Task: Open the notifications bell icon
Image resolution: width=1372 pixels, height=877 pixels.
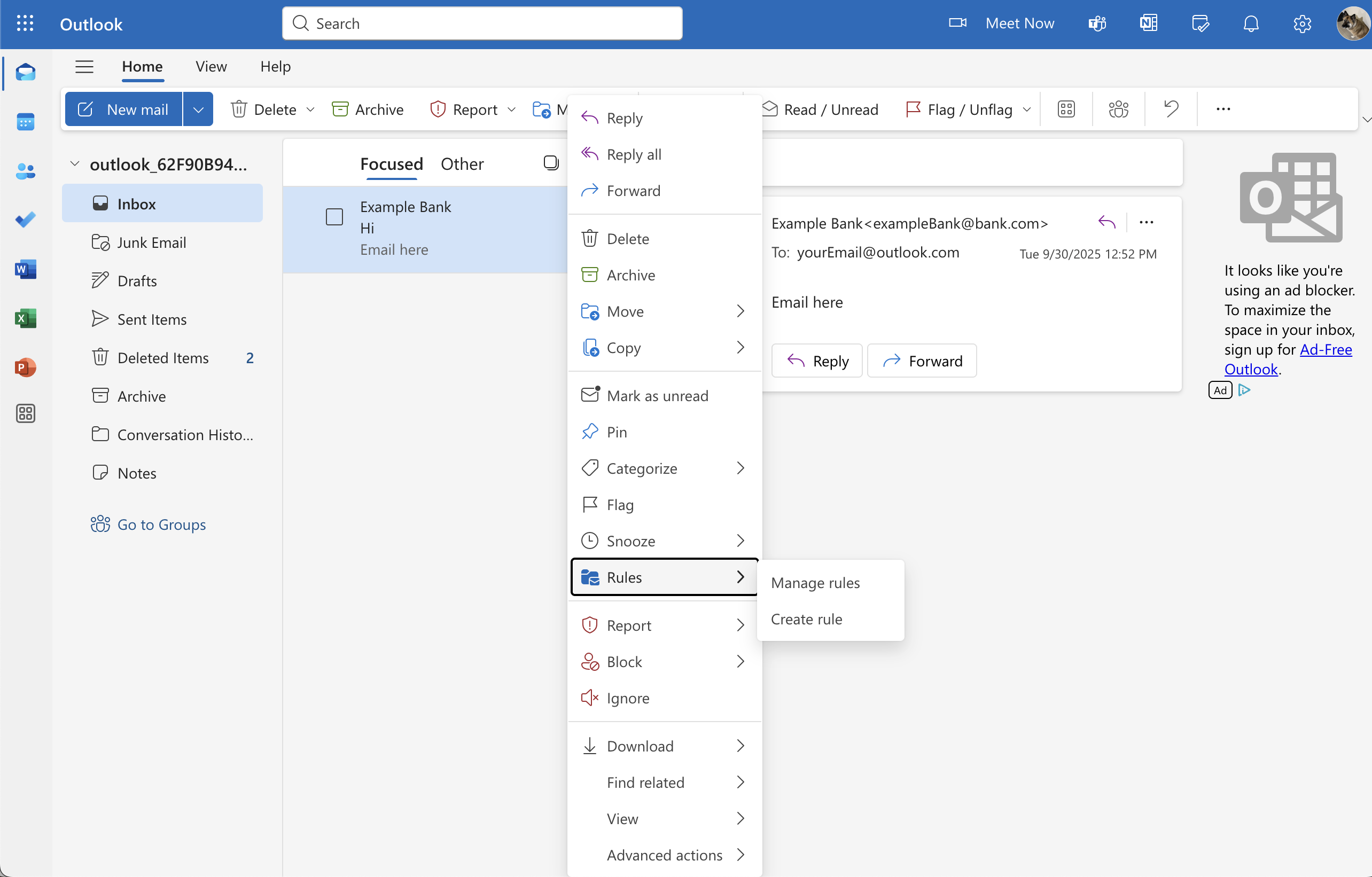Action: pos(1251,24)
